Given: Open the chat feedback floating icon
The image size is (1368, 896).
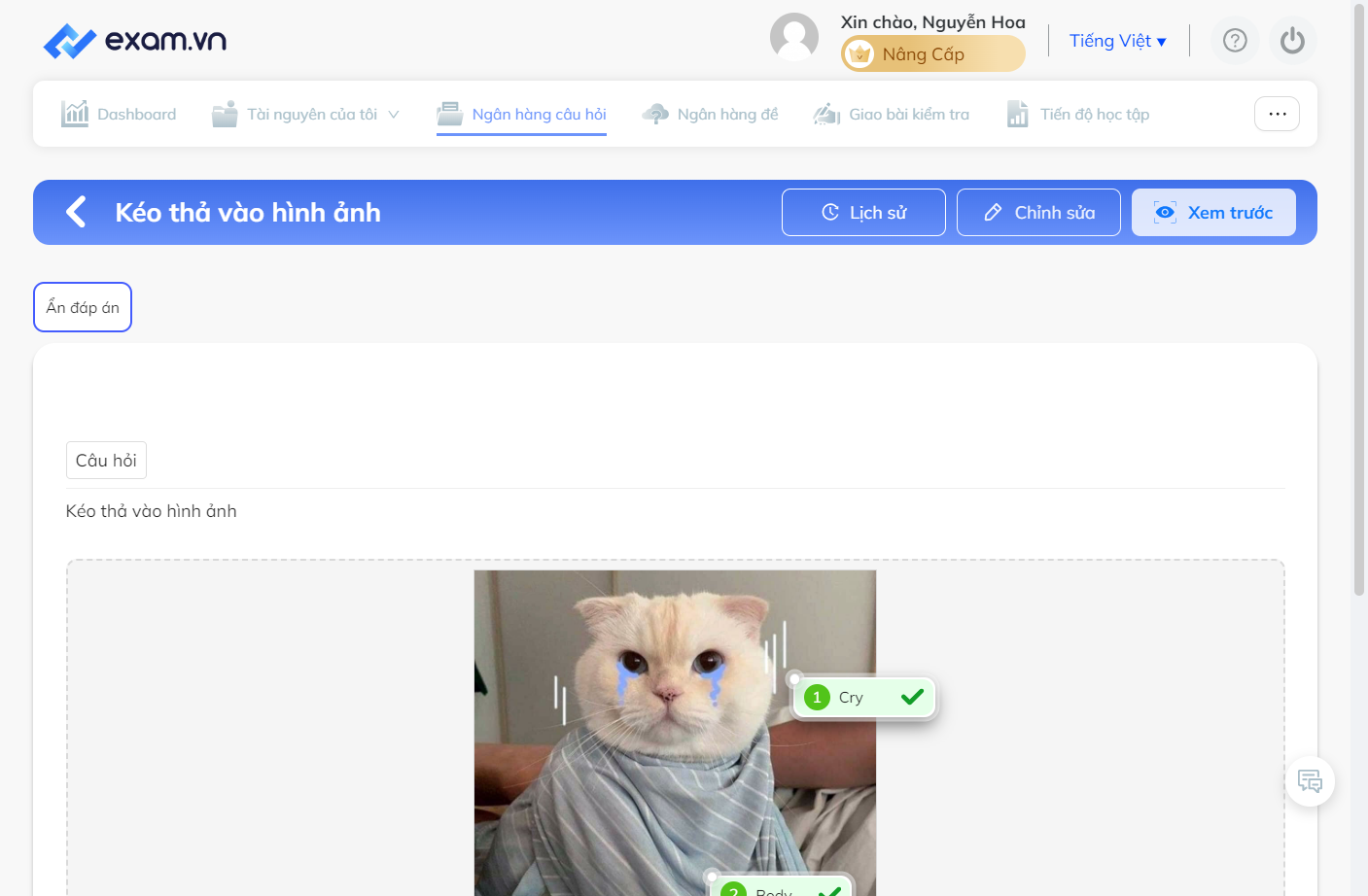Looking at the screenshot, I should point(1310,781).
